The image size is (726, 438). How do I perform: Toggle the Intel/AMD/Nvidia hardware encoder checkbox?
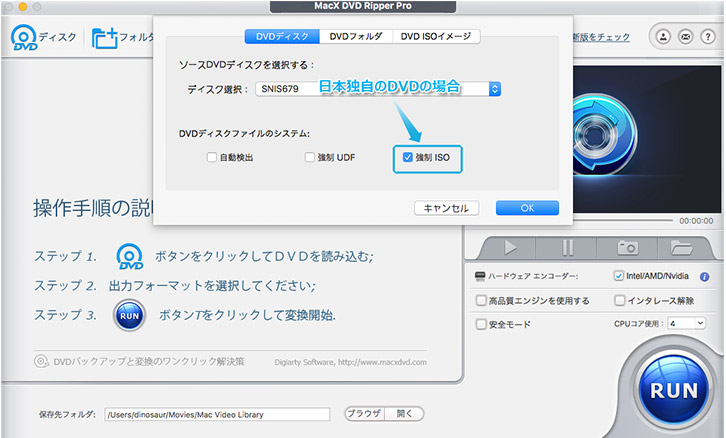(x=619, y=276)
